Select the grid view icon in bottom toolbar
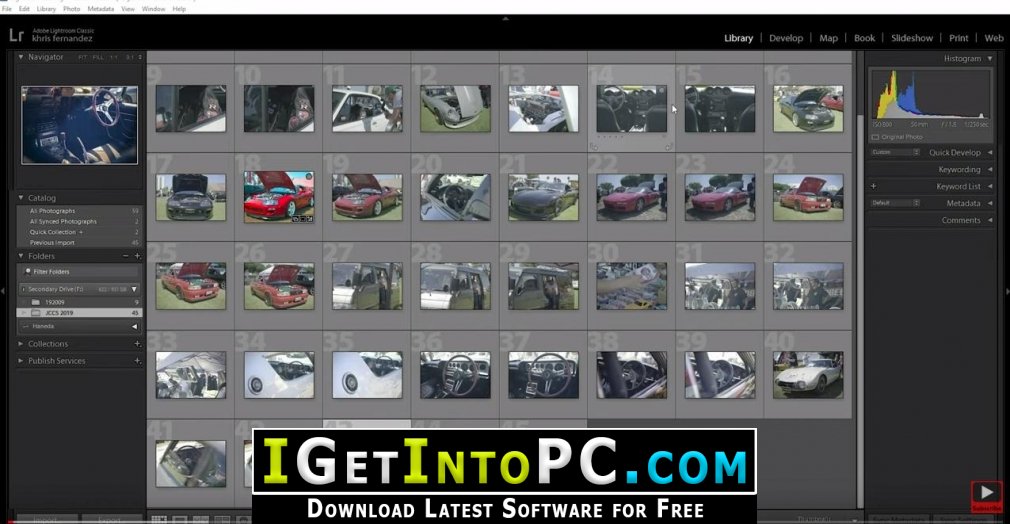This screenshot has height=524, width=1010. point(158,519)
